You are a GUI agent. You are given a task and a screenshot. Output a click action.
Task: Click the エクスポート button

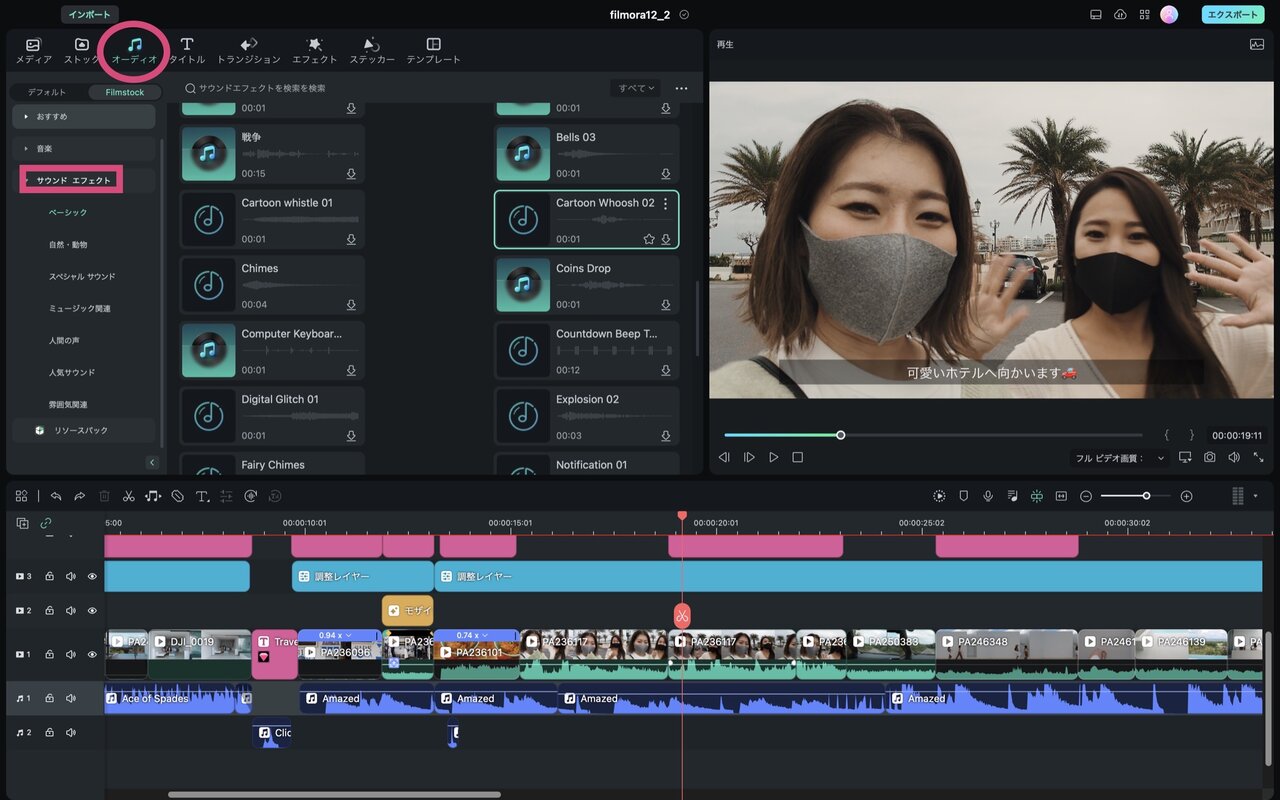[1233, 14]
